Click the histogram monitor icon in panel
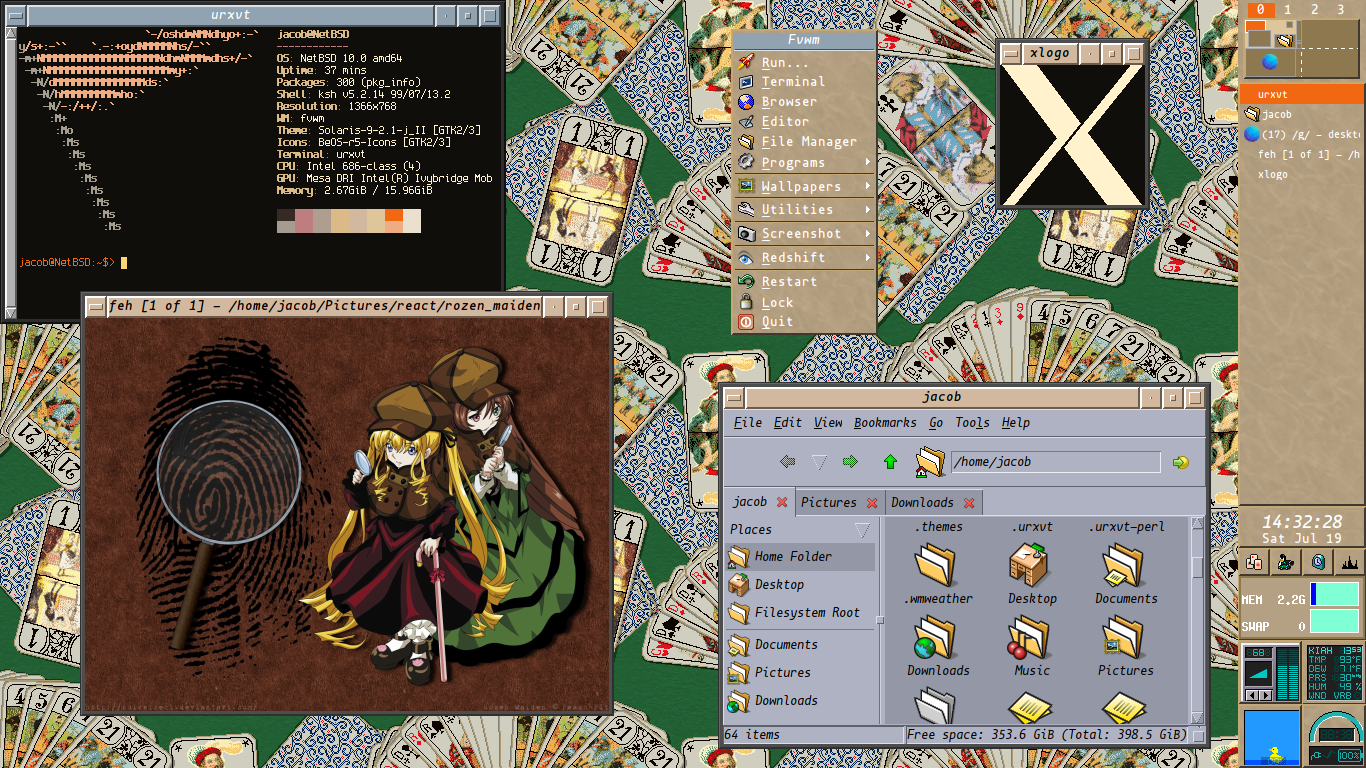This screenshot has height=768, width=1366. [1349, 562]
